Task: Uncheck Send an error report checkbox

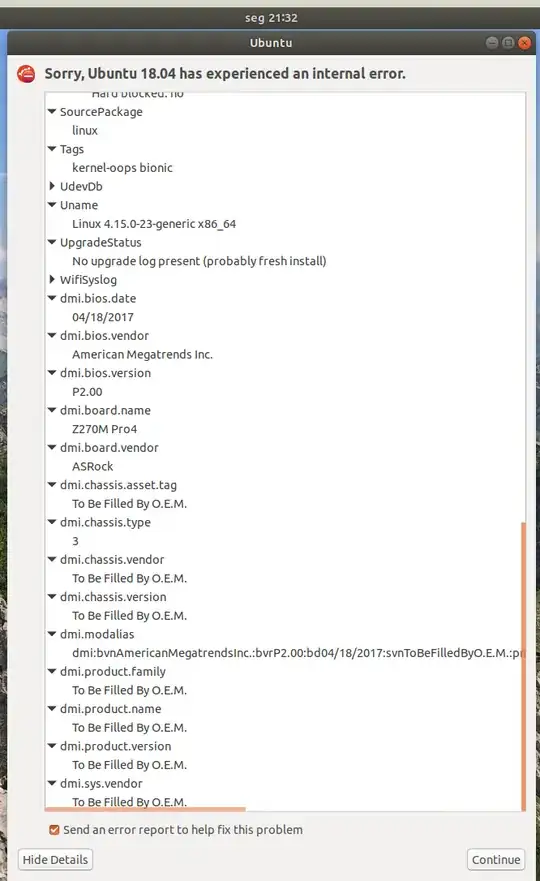Action: tap(54, 829)
